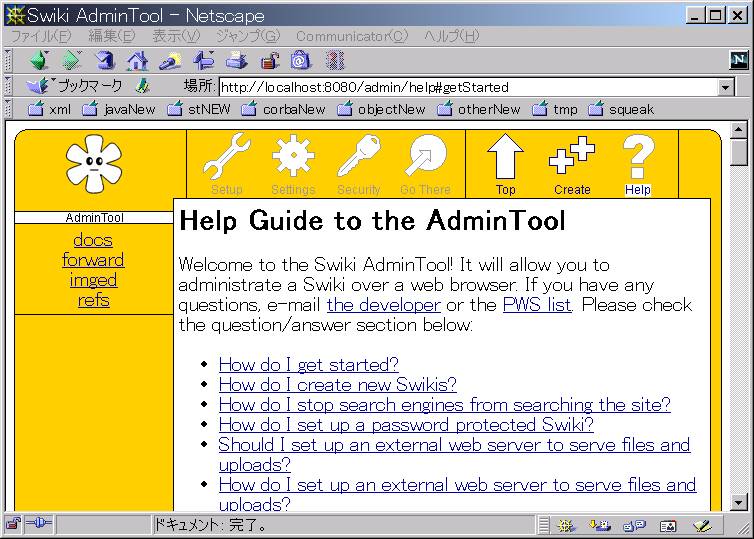Open the imged swiki link
Viewport: 754px width, 539px height.
coord(93,280)
